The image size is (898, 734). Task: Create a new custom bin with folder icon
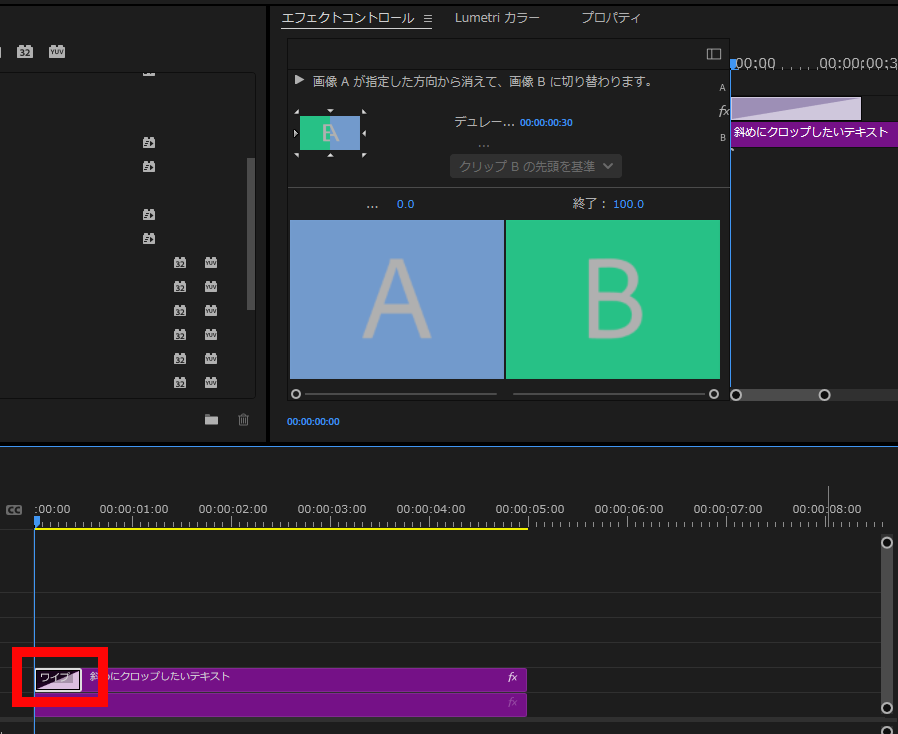coord(211,420)
